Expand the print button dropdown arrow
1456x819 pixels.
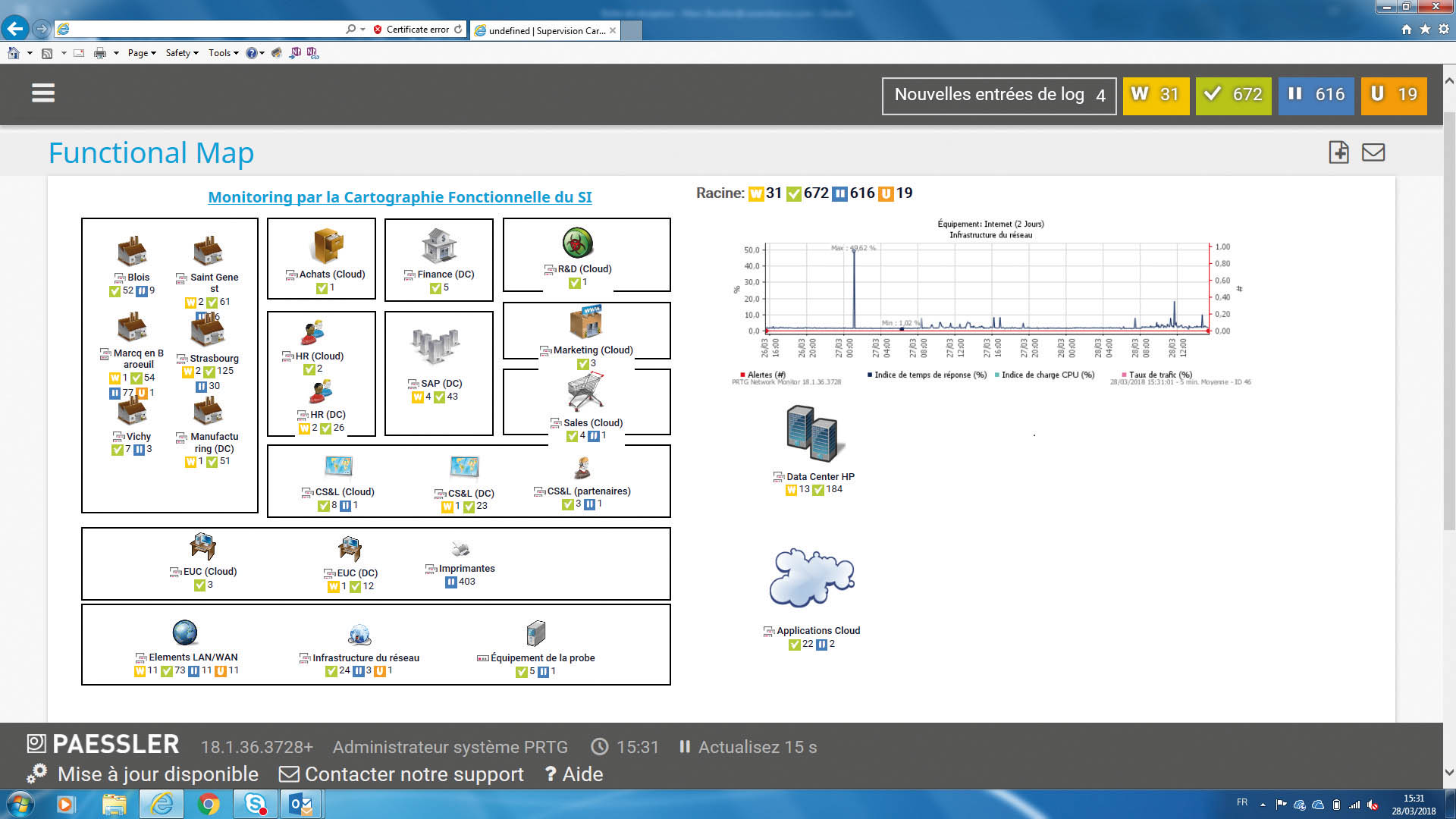[x=116, y=53]
